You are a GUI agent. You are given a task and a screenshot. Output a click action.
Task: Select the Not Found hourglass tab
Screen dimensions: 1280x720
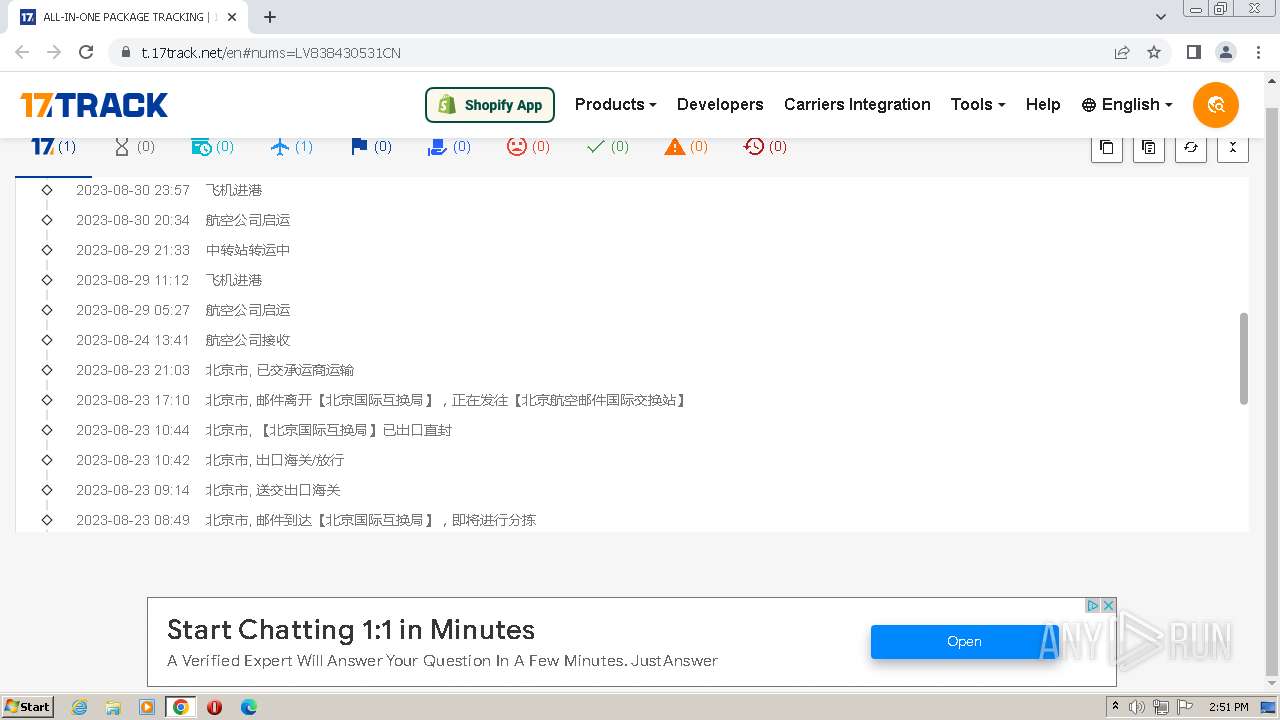coord(134,147)
